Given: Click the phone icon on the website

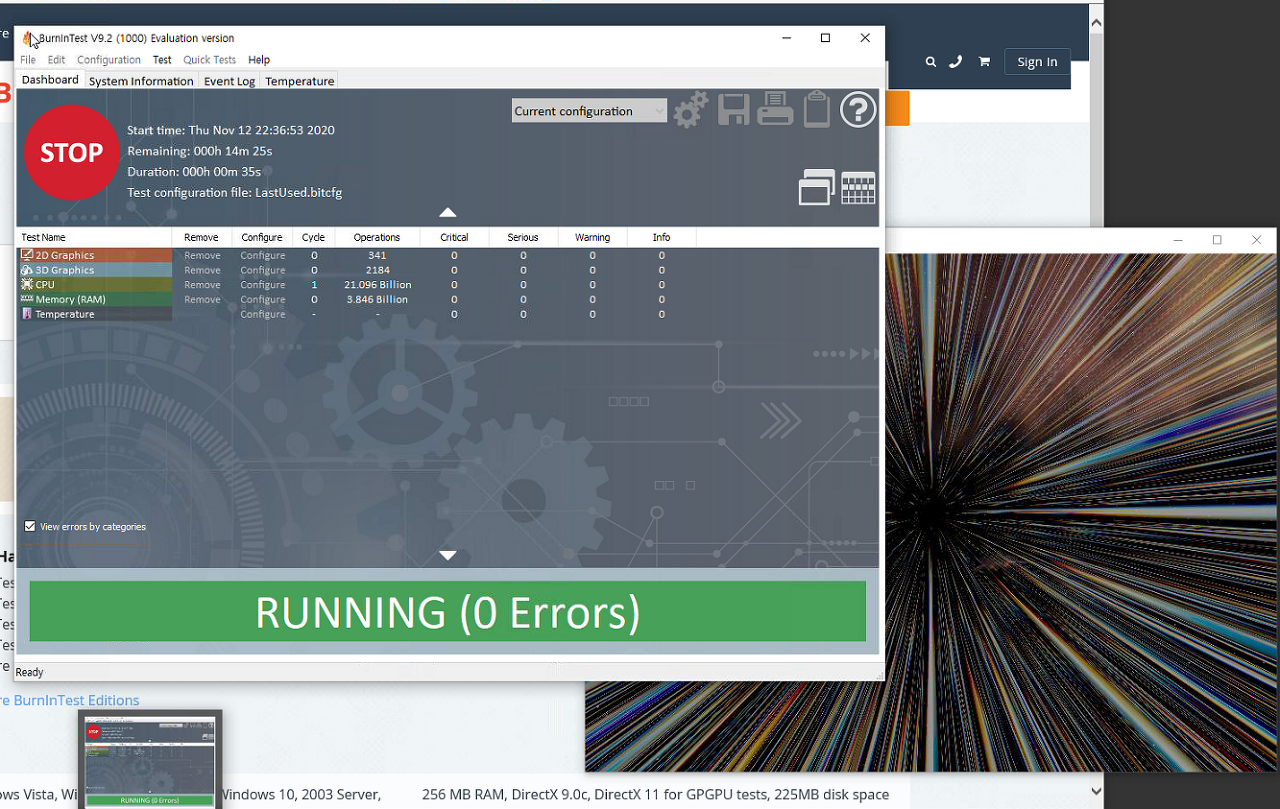Looking at the screenshot, I should click(956, 62).
